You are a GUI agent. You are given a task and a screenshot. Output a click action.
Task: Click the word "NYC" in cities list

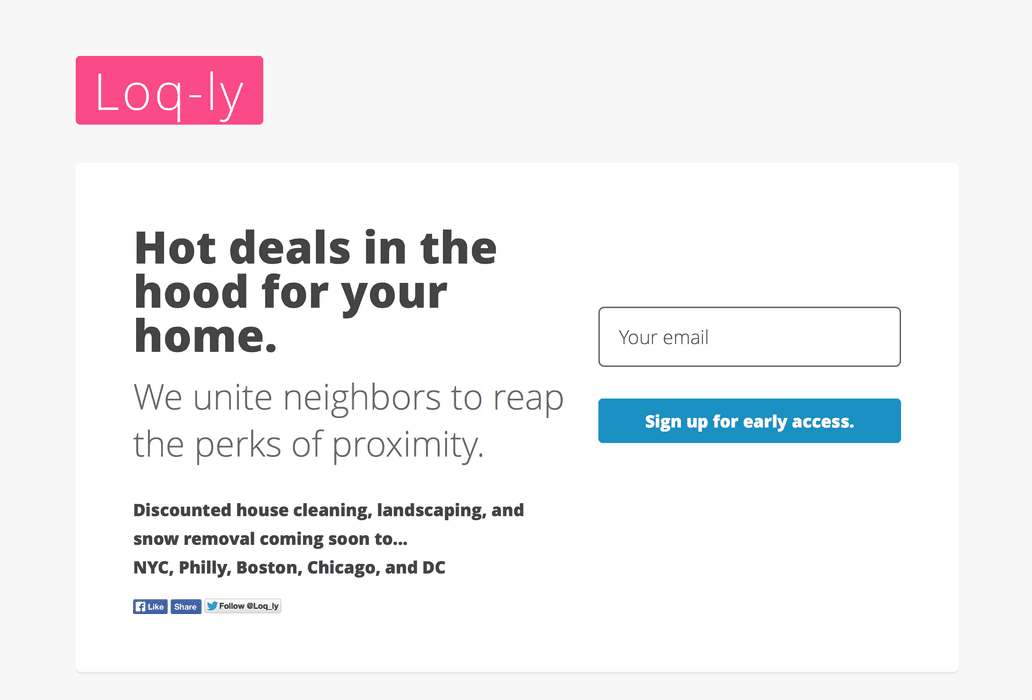(151, 568)
